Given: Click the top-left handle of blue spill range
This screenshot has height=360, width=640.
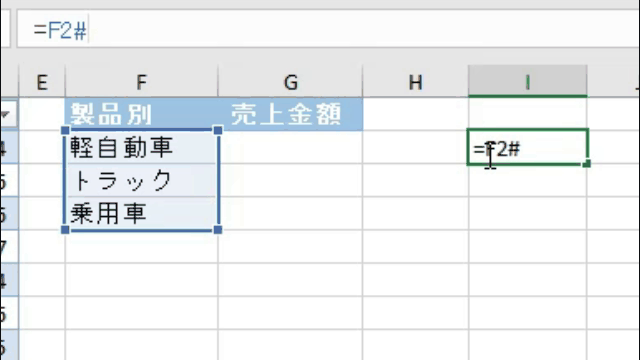Looking at the screenshot, I should [x=65, y=130].
